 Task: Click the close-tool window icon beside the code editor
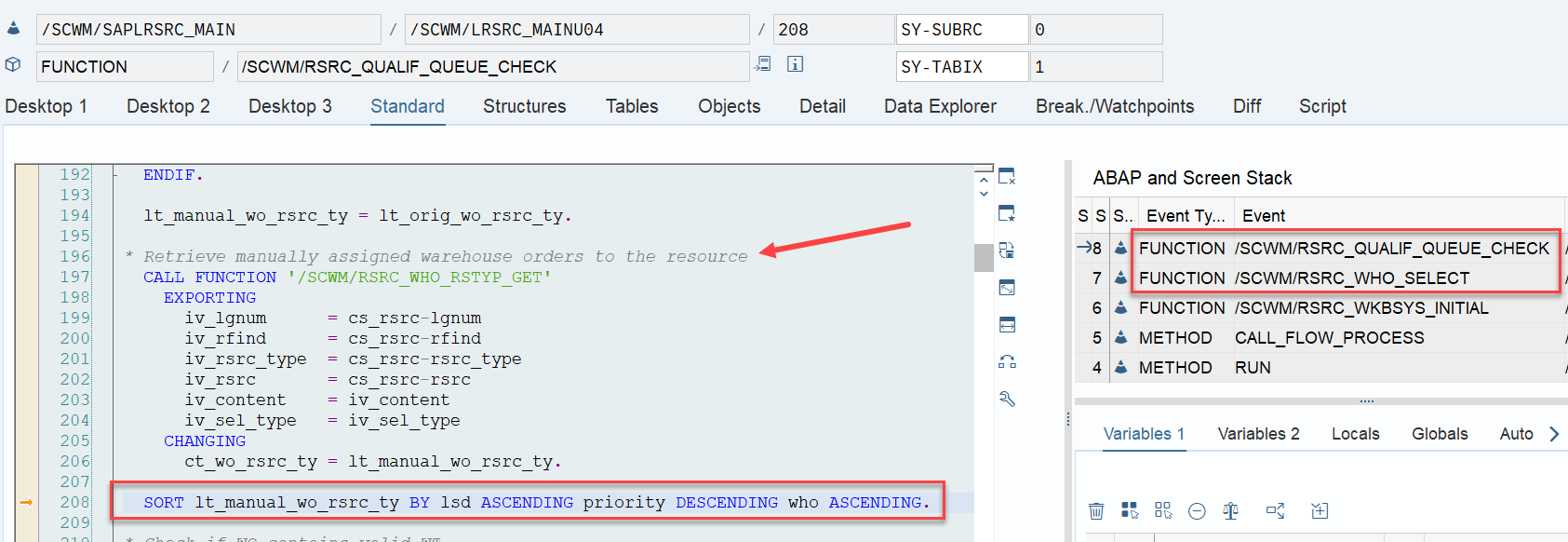click(x=1007, y=176)
